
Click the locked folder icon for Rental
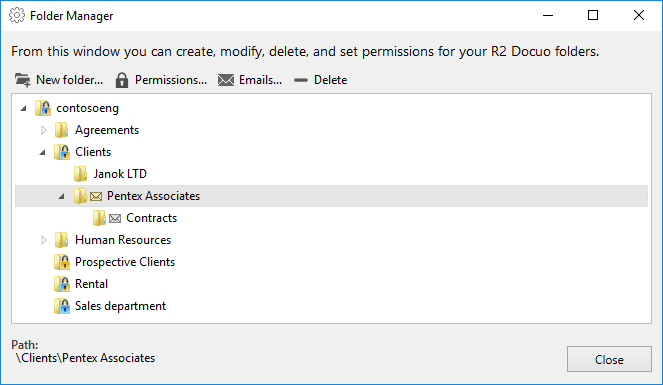point(62,284)
